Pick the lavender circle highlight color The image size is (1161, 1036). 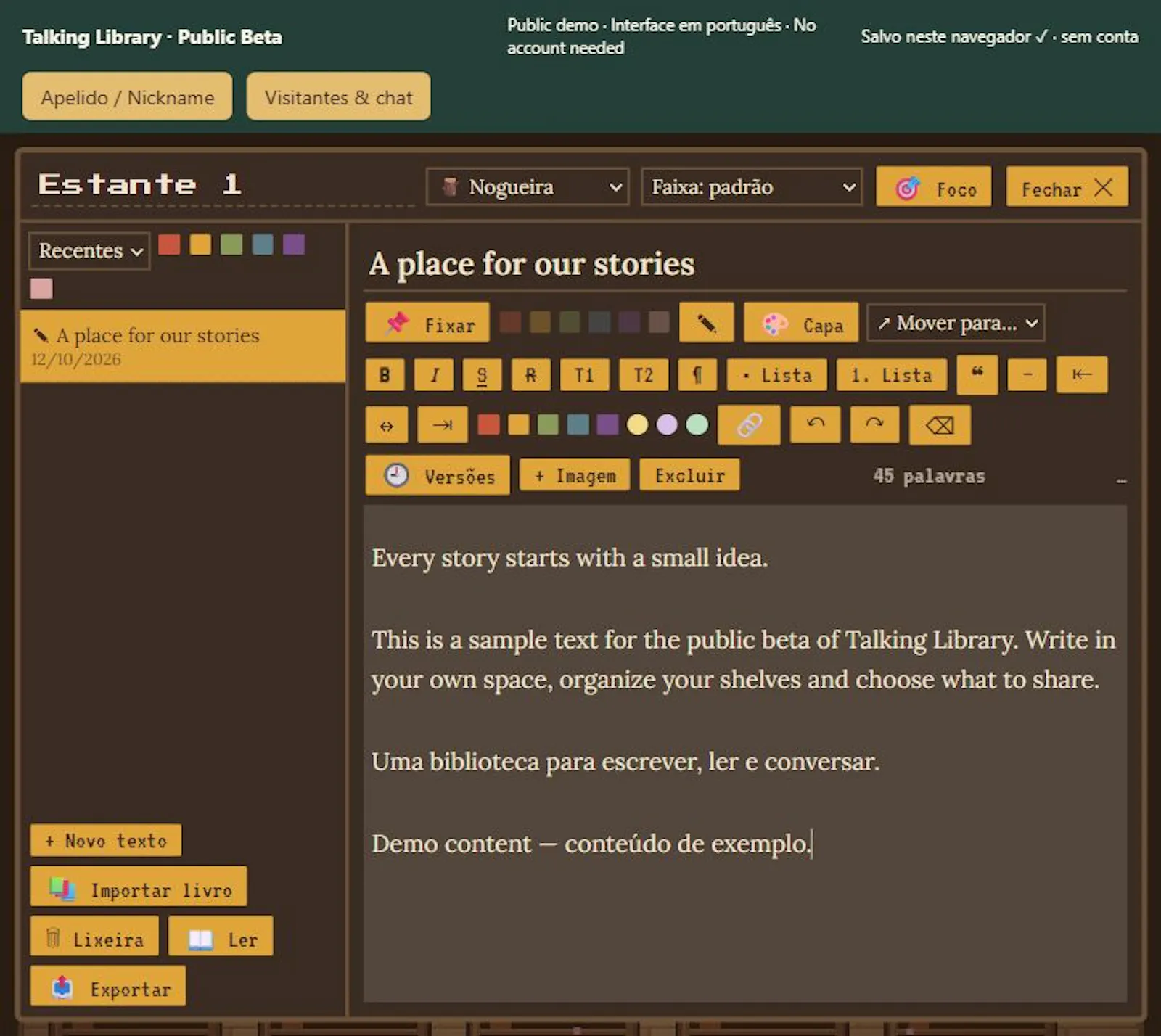667,424
